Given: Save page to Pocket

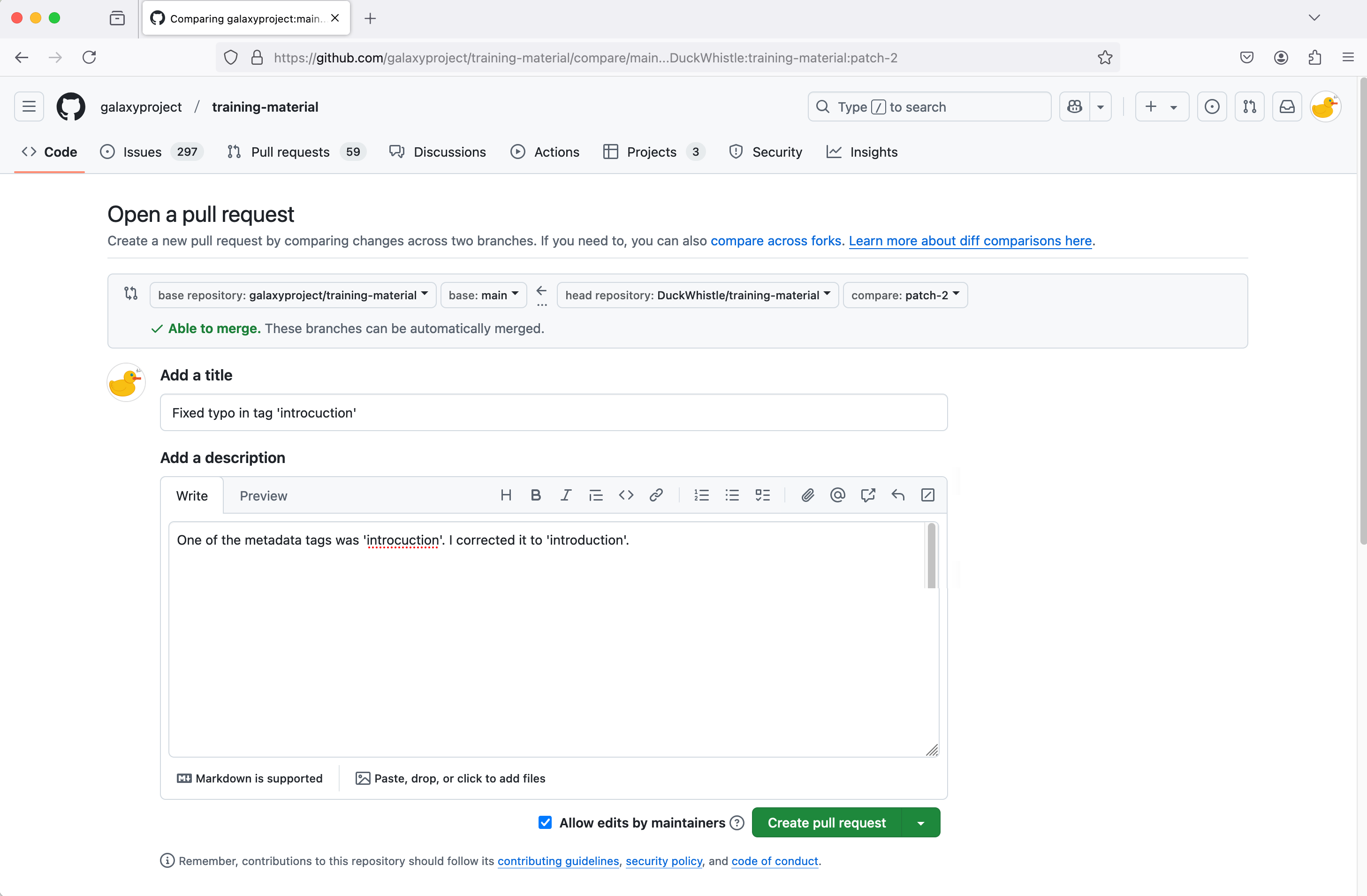Looking at the screenshot, I should 1247,57.
